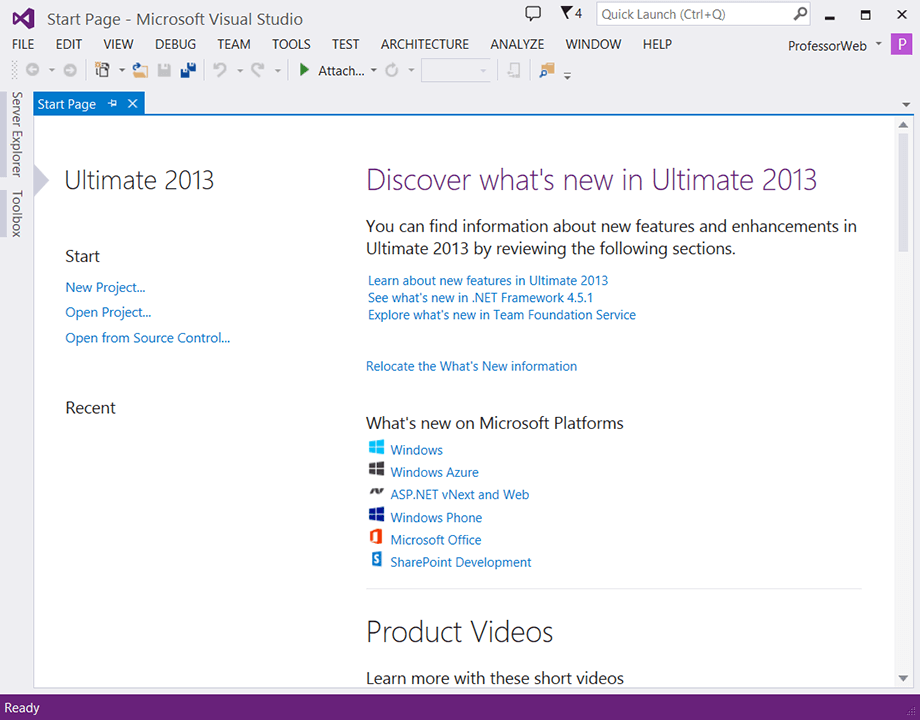Screen dimensions: 920x720
Task: Click the Open Project... link
Action: 108,313
